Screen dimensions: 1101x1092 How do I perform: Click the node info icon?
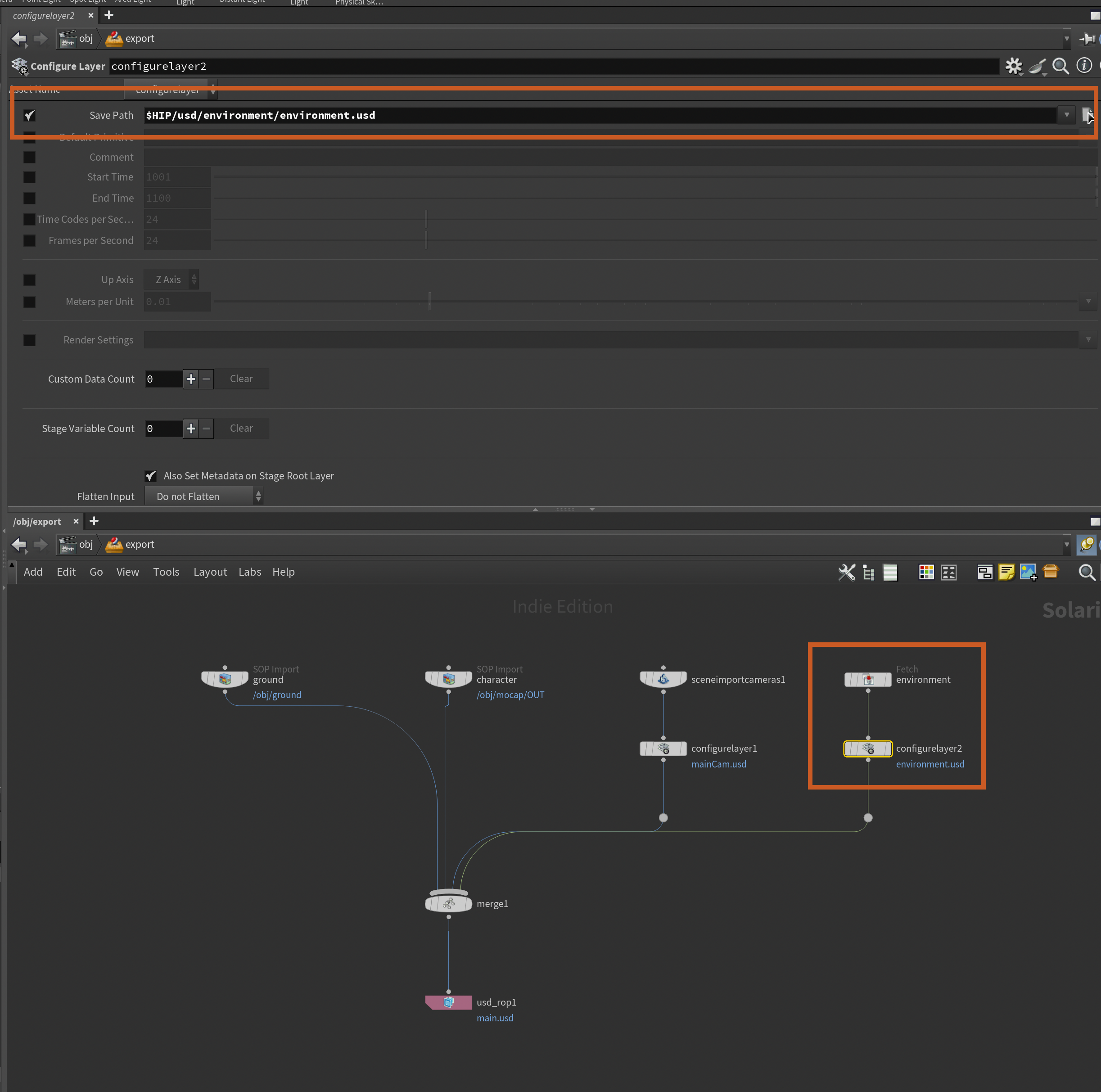pos(1083,66)
